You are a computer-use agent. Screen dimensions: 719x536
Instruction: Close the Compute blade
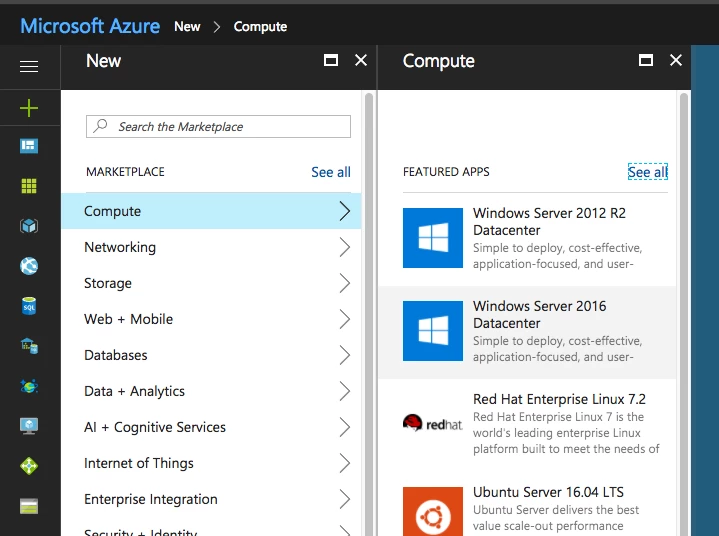[676, 60]
